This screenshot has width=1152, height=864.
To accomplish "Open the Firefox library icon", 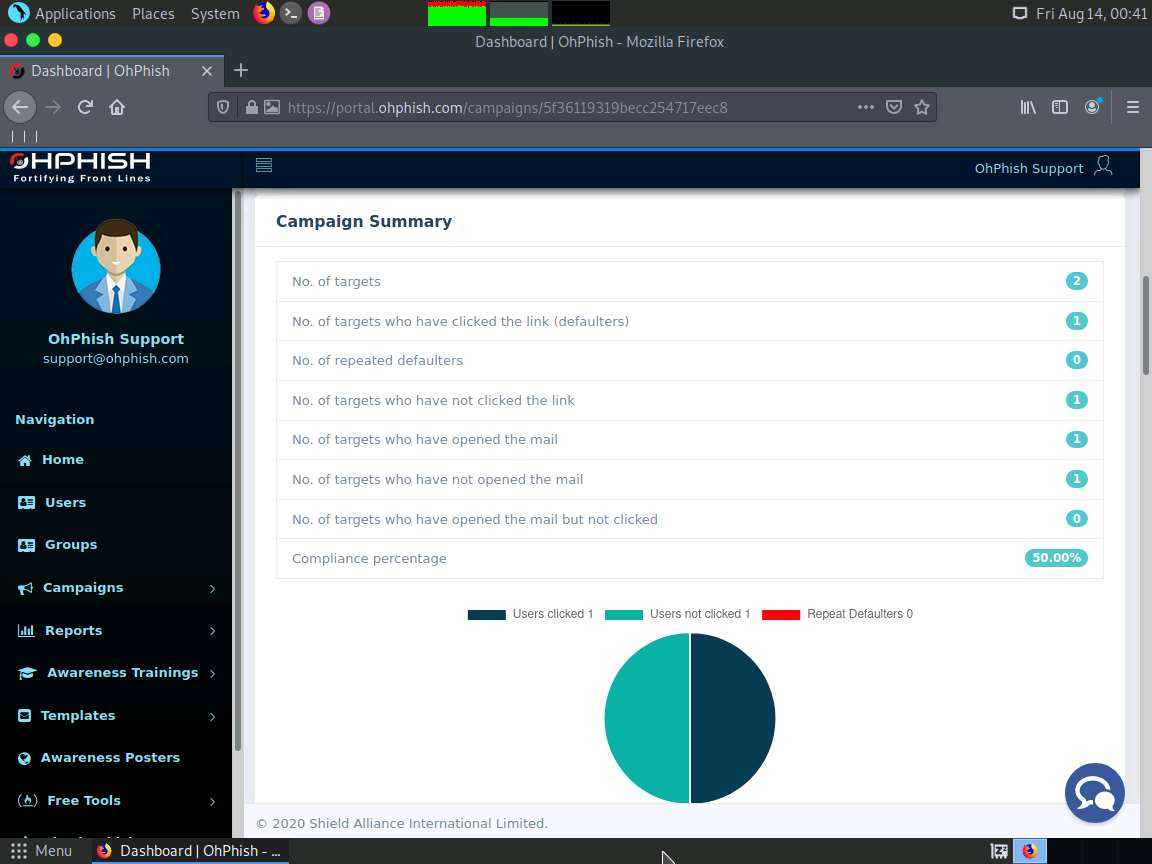I will tap(1028, 107).
